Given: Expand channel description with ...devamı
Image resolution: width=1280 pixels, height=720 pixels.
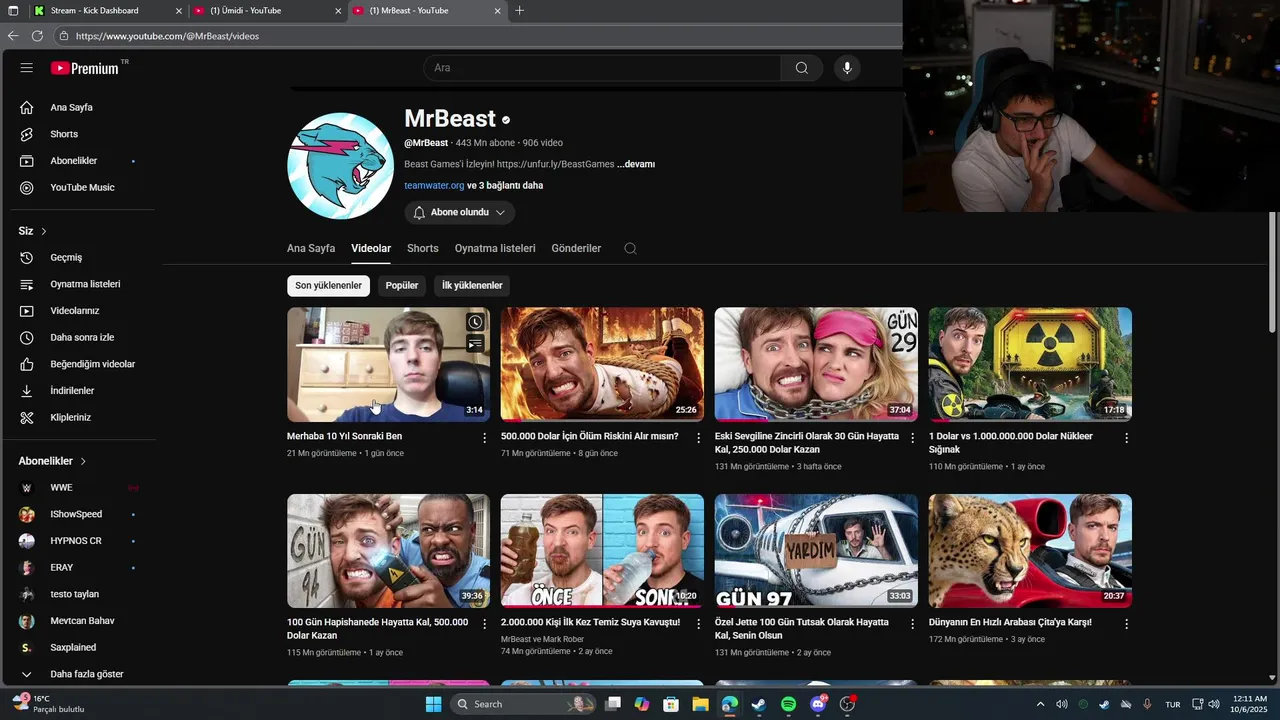Looking at the screenshot, I should click(636, 164).
